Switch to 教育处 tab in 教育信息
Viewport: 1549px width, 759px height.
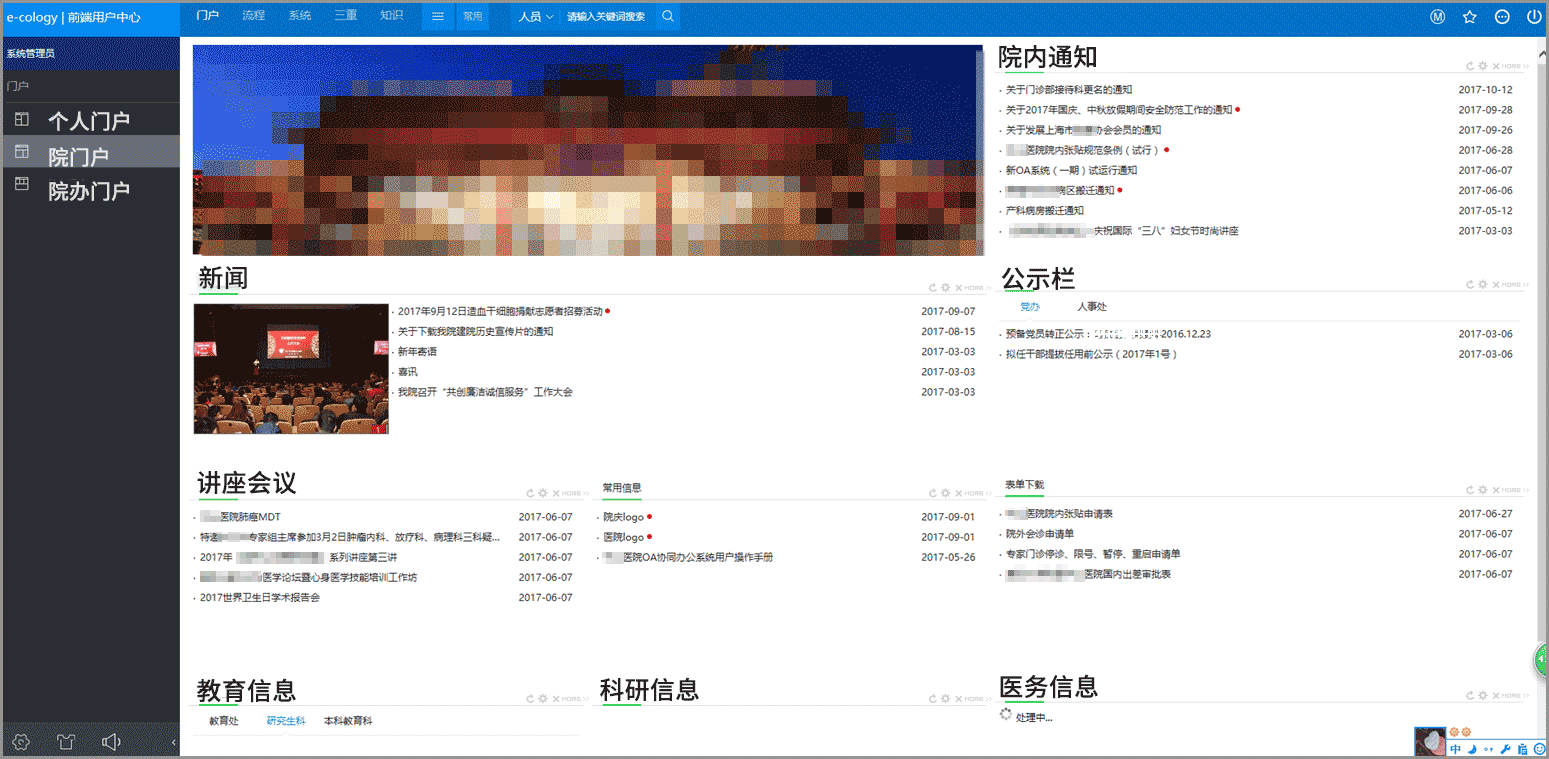[x=224, y=721]
